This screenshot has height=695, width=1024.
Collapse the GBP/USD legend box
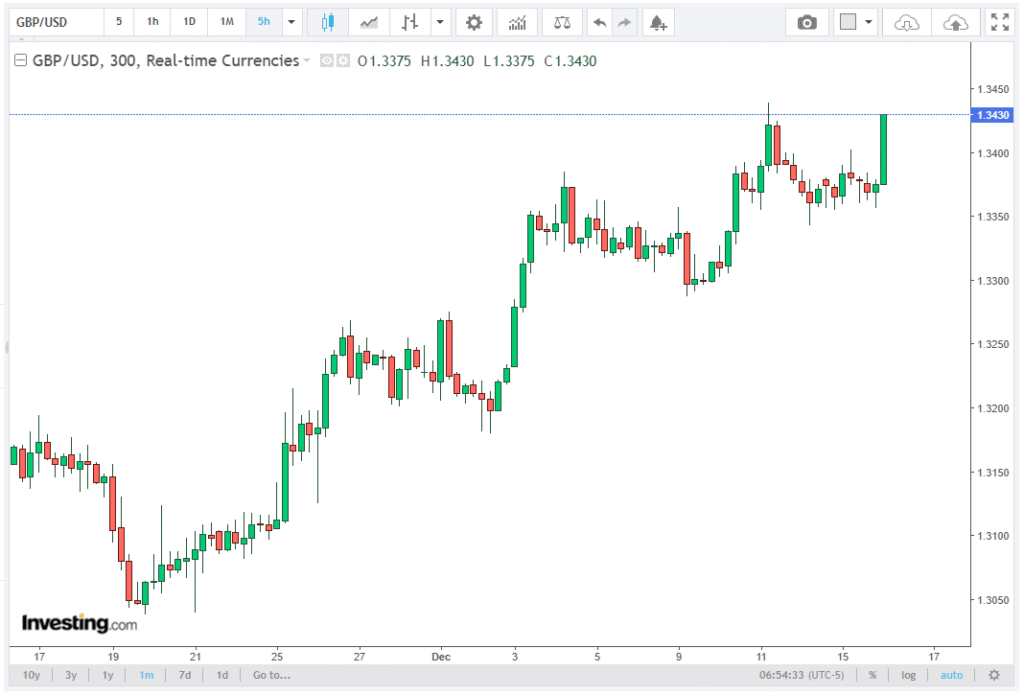(19, 61)
